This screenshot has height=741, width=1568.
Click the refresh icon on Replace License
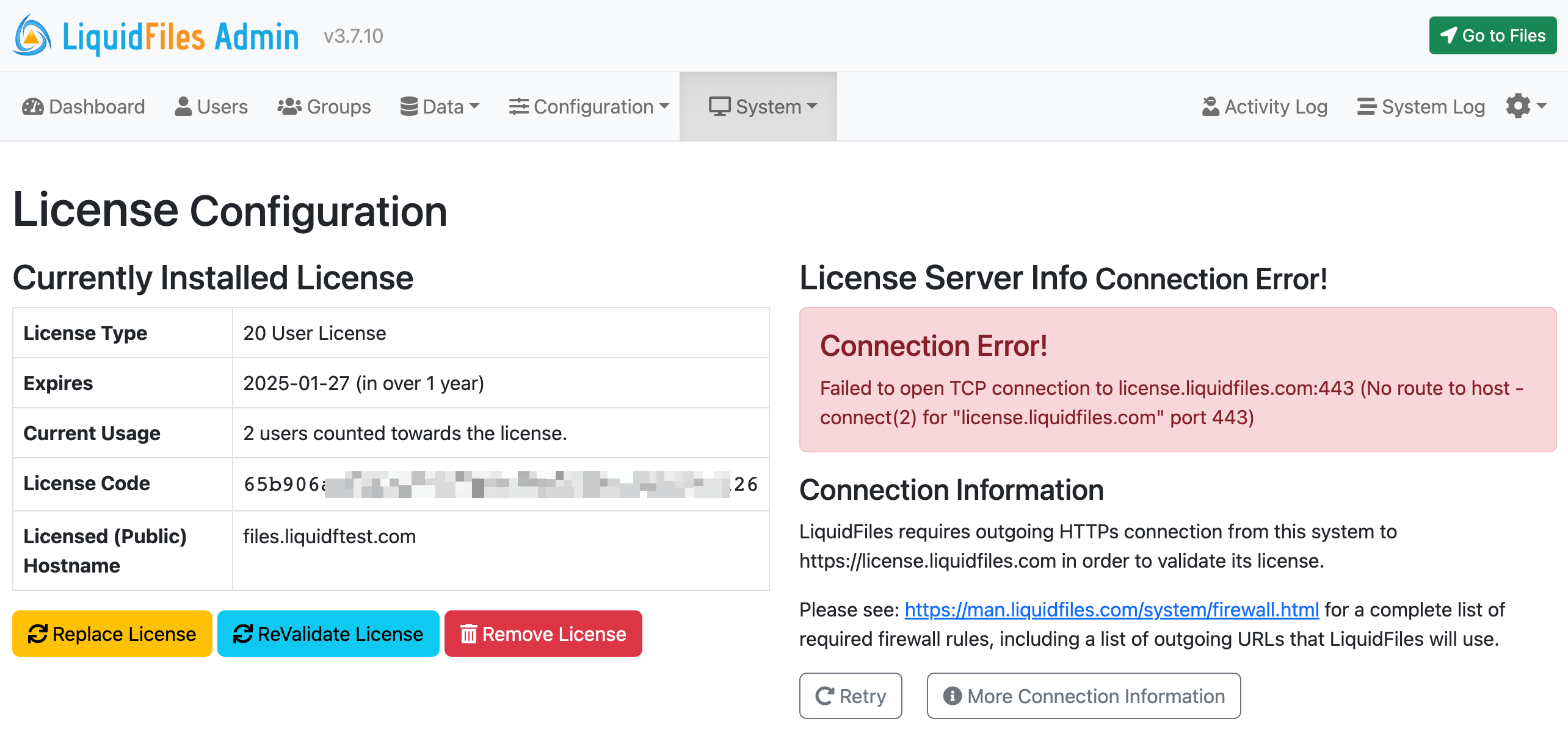(x=38, y=634)
